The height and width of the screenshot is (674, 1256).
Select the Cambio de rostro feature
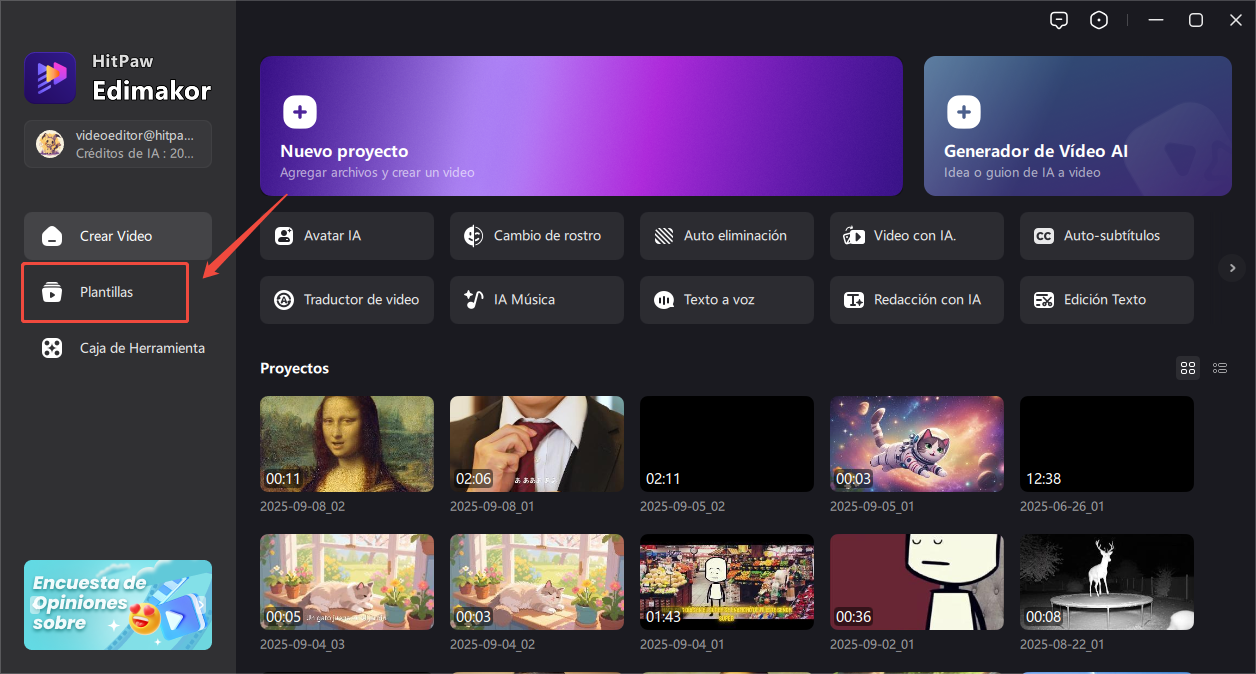click(536, 235)
